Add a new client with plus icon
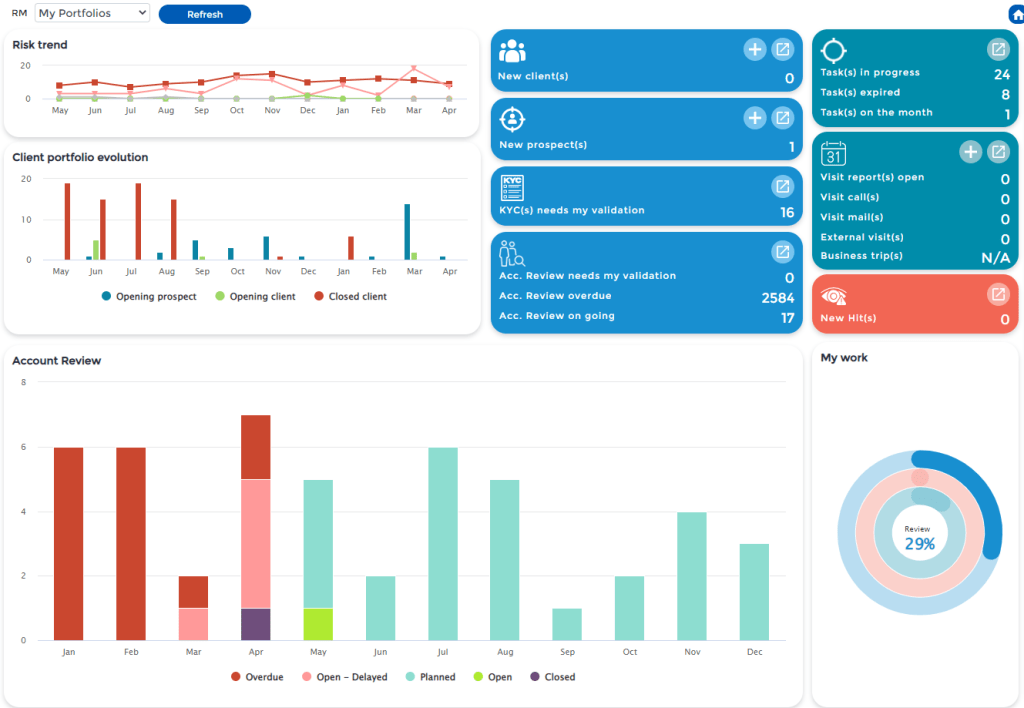1024x708 pixels. [x=754, y=50]
